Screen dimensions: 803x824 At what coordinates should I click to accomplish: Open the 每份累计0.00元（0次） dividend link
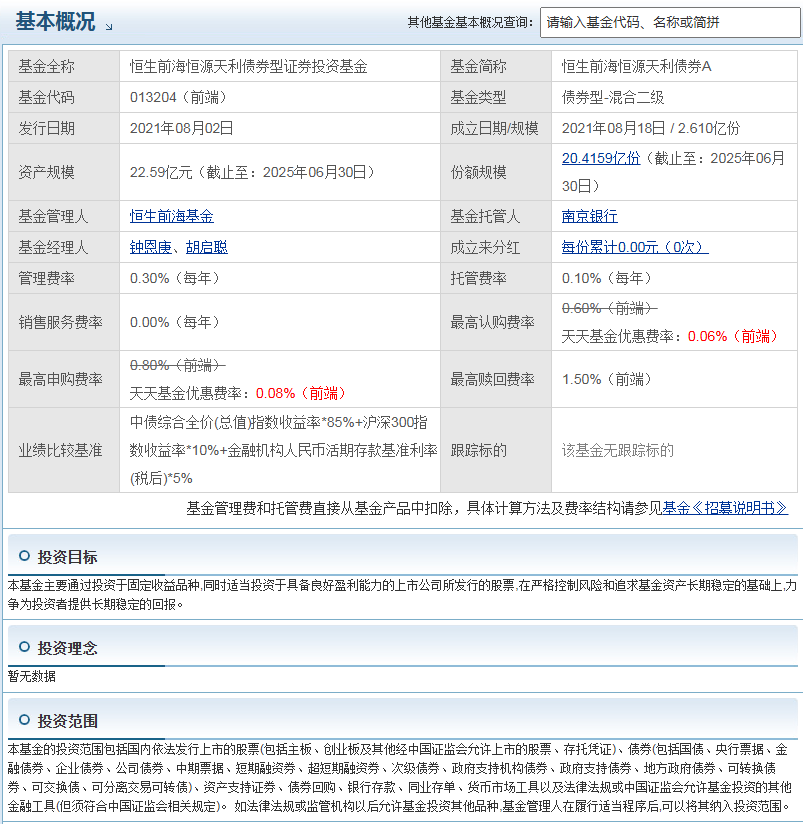click(x=635, y=247)
